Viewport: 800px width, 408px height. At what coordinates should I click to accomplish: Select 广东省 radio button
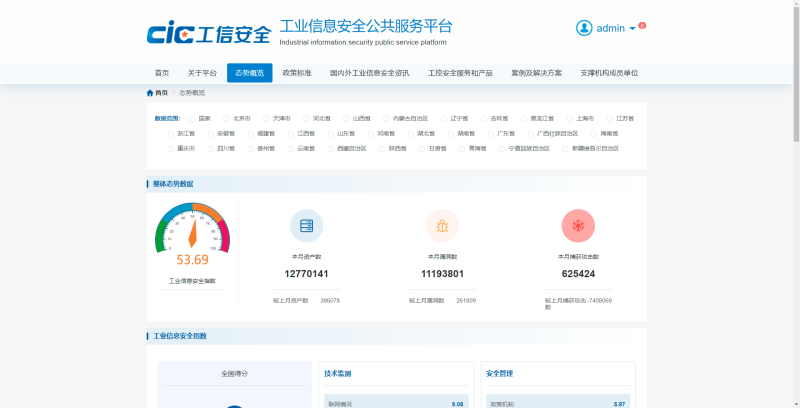[x=490, y=134]
